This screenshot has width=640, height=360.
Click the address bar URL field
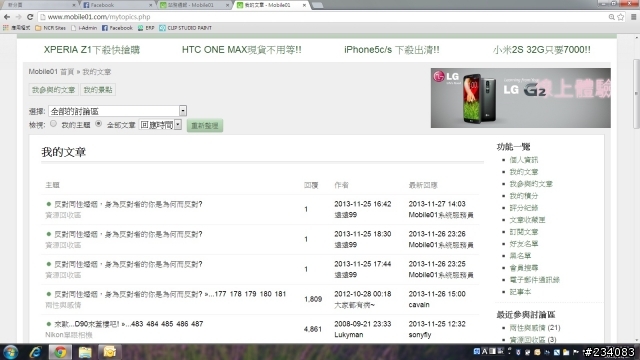point(322,17)
